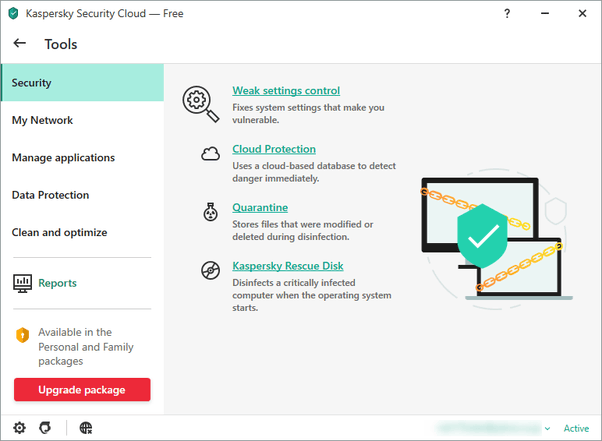Click the globe network status icon
602x441 pixels.
[86, 428]
